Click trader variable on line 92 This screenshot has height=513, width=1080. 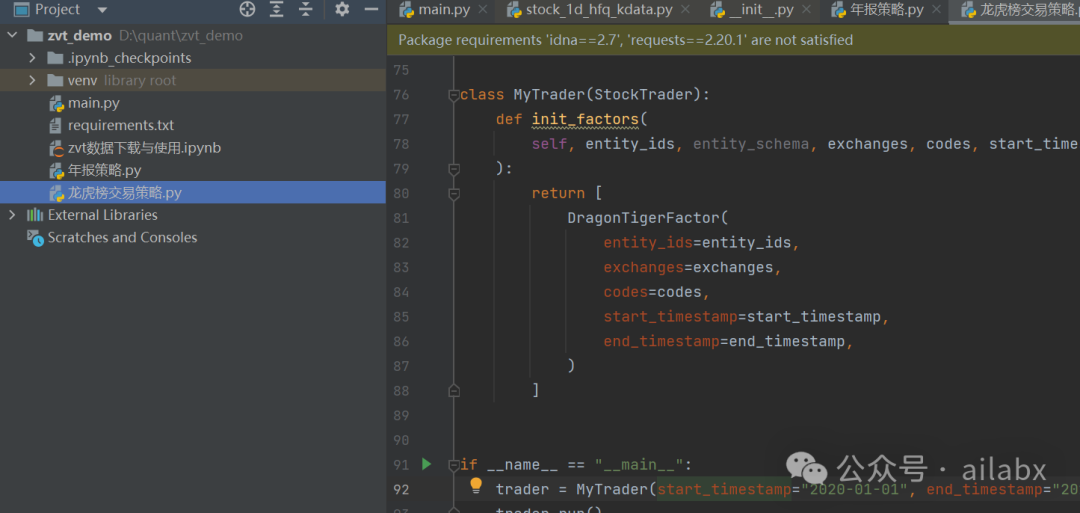522,490
